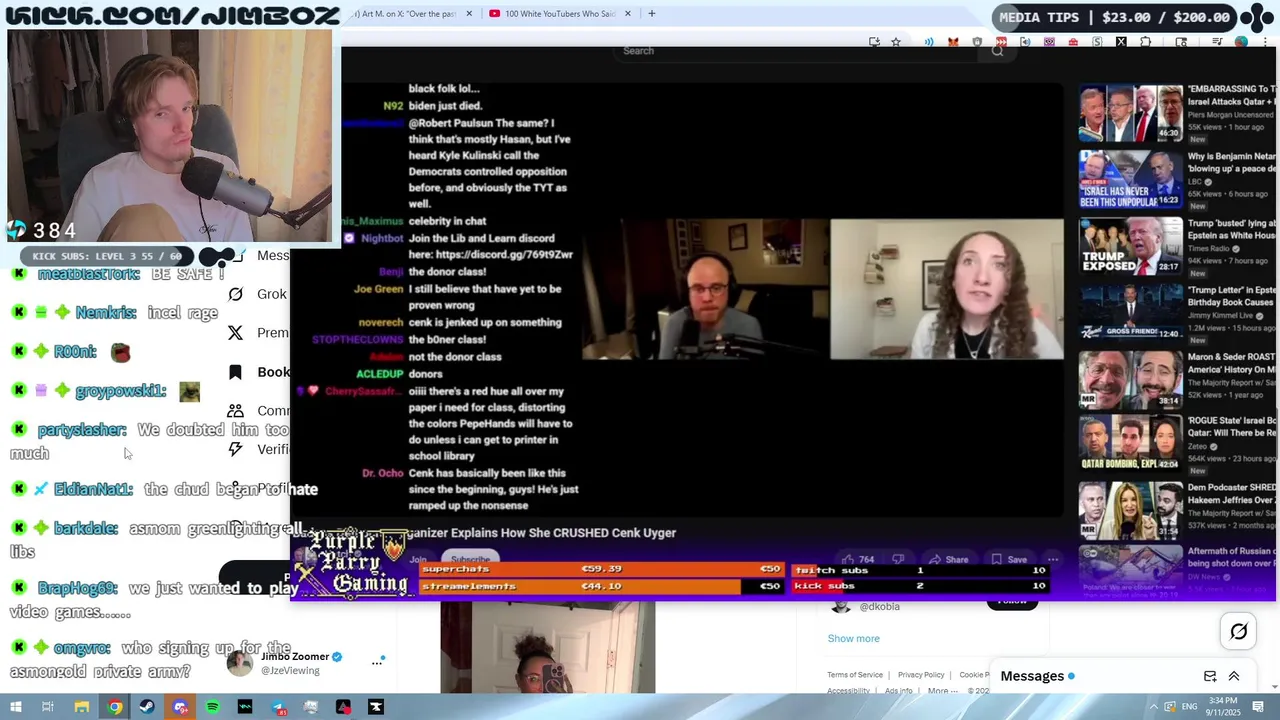
Task: Open Telegram from the taskbar
Action: click(x=278, y=707)
